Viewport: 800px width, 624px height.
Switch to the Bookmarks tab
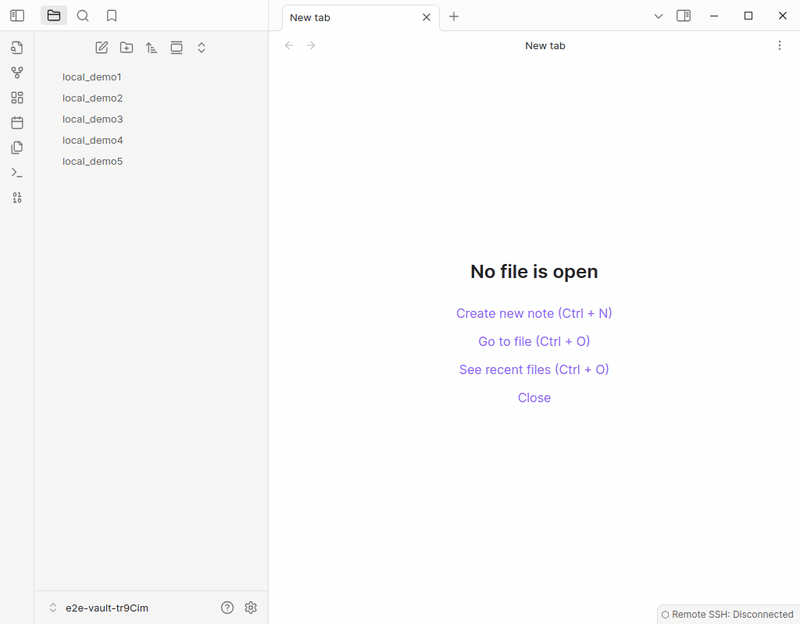coord(112,16)
